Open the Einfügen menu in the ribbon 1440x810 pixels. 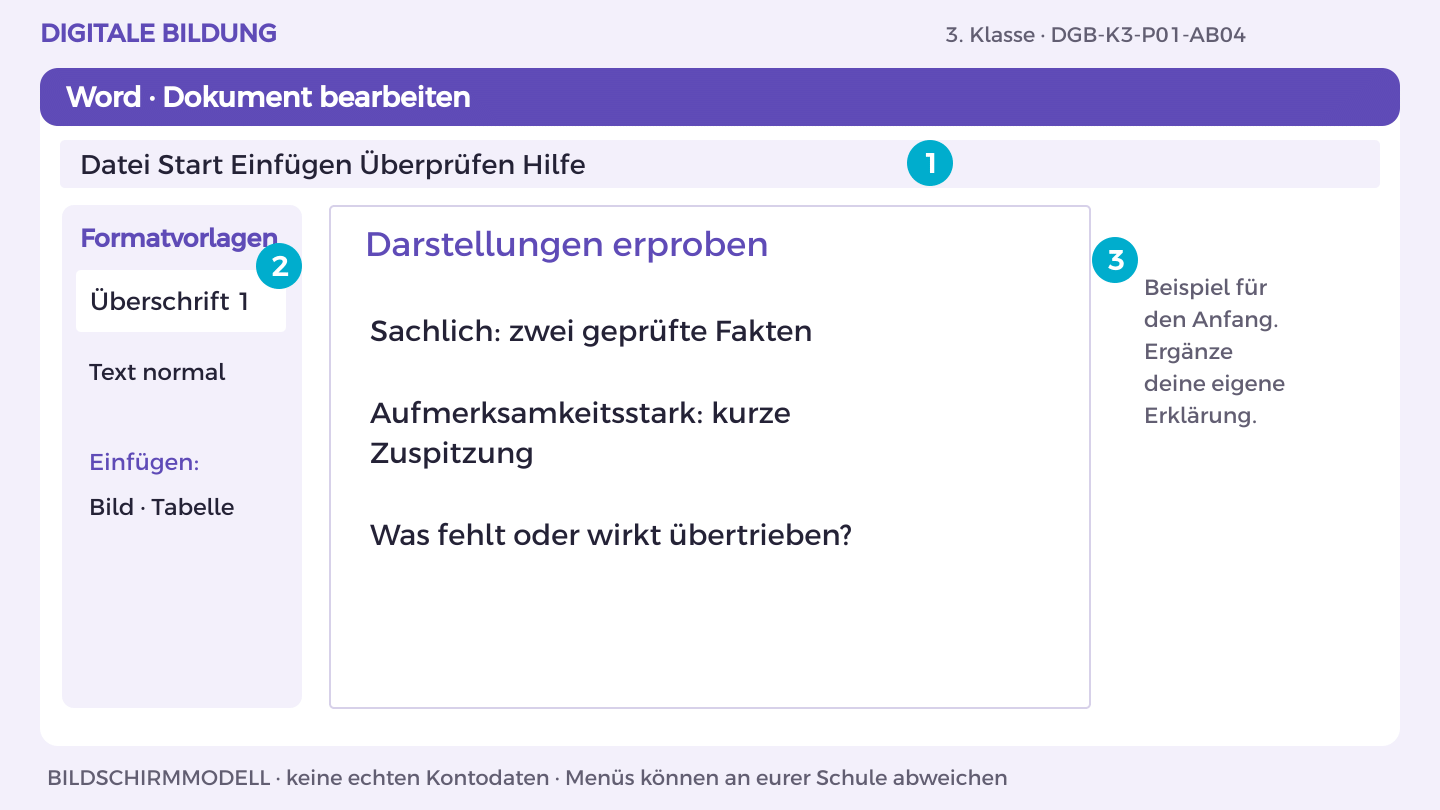[x=291, y=164]
